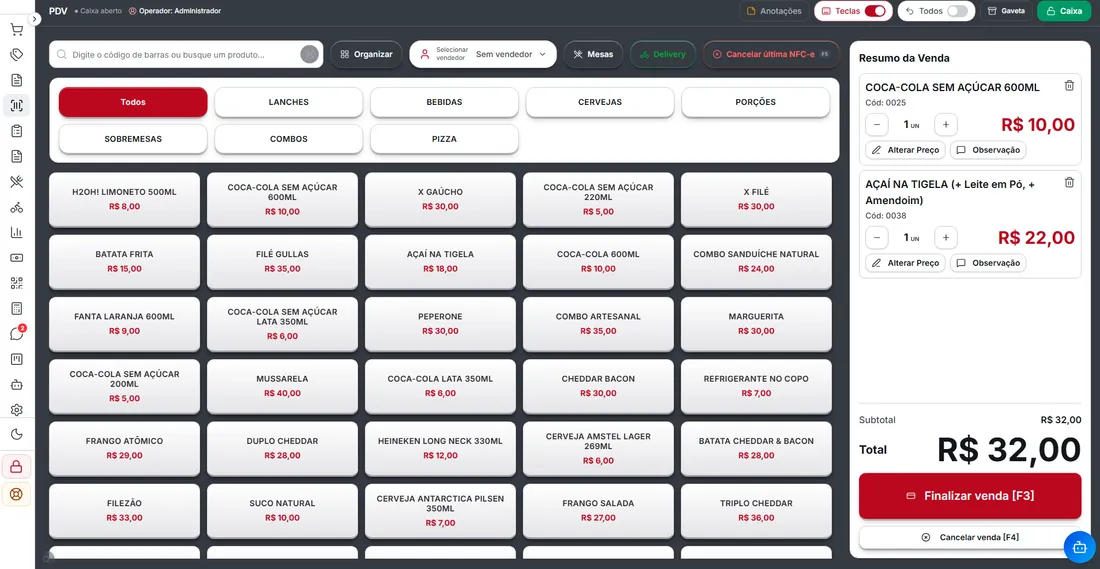Select the LANCHES category tab

click(x=288, y=102)
